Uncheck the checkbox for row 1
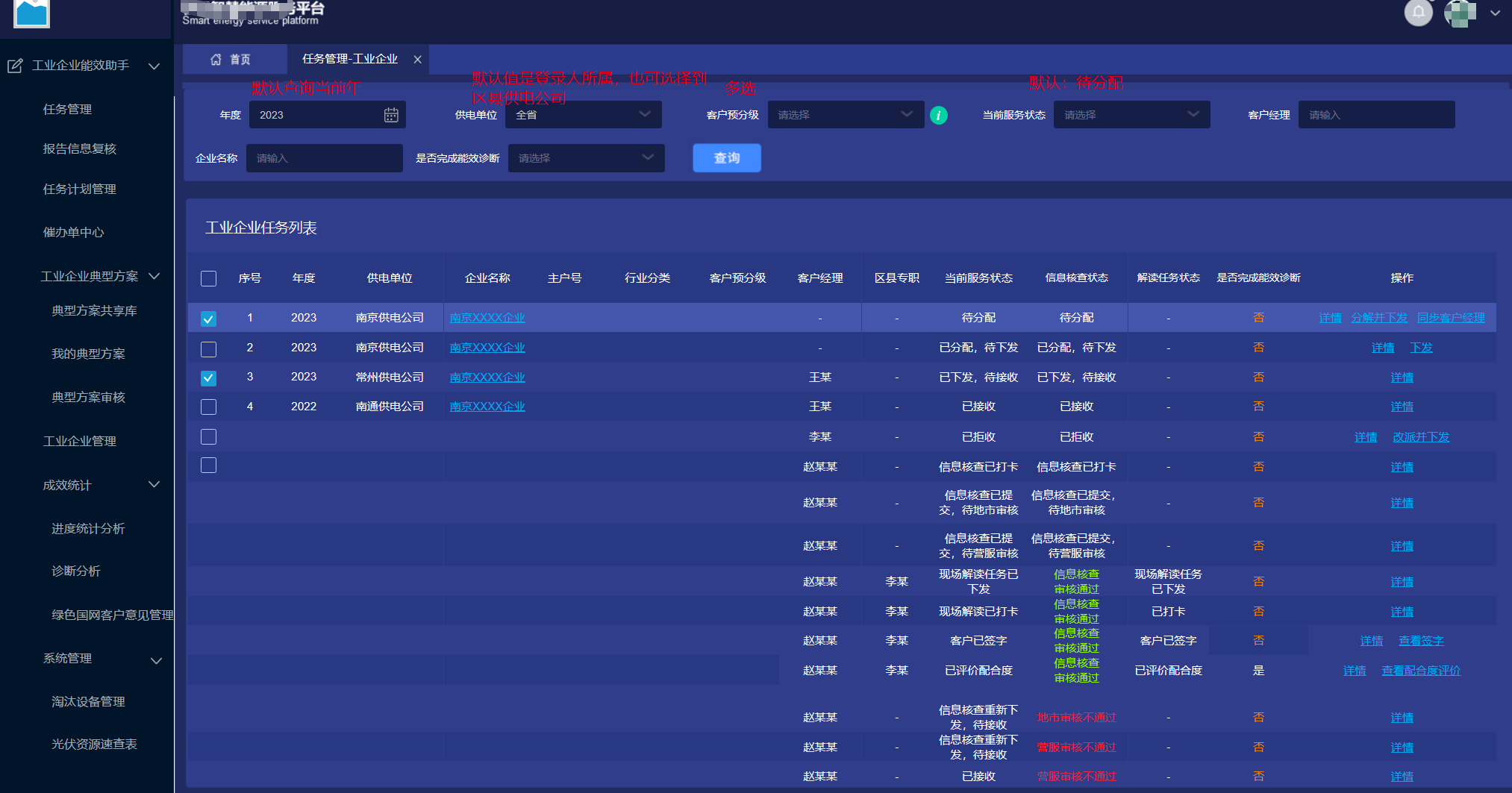 209,319
